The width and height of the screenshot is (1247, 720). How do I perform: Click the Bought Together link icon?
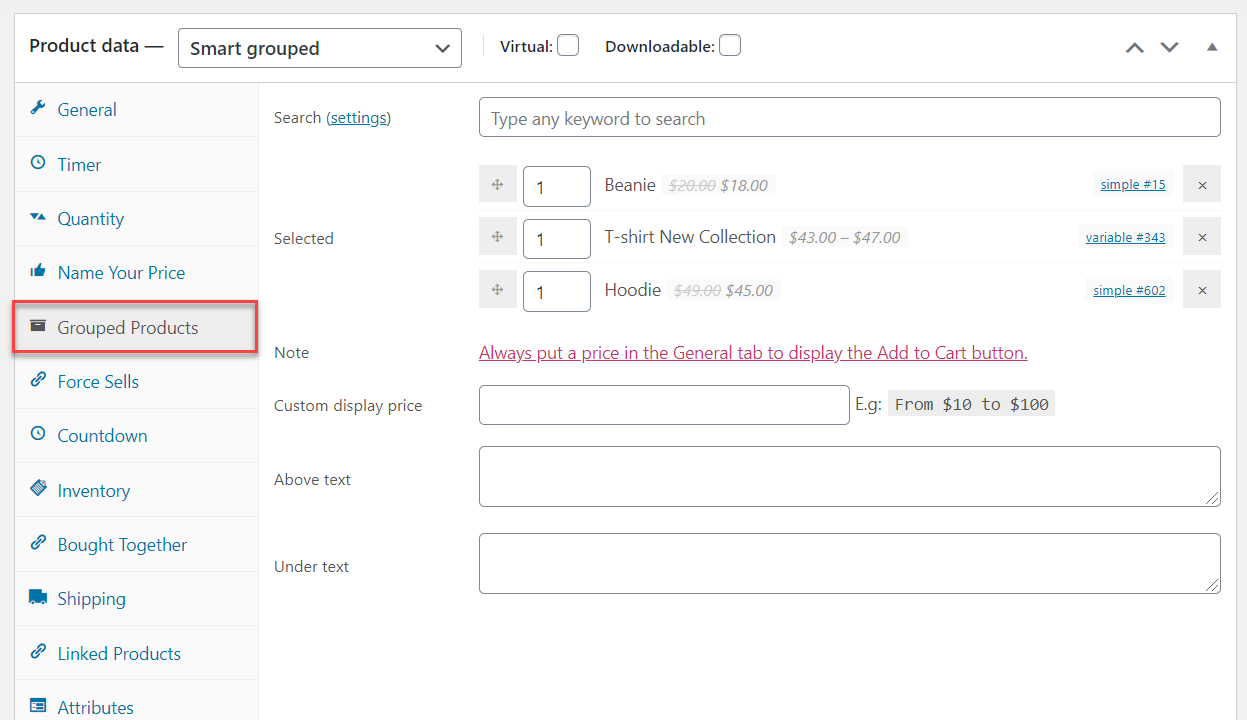pos(38,543)
